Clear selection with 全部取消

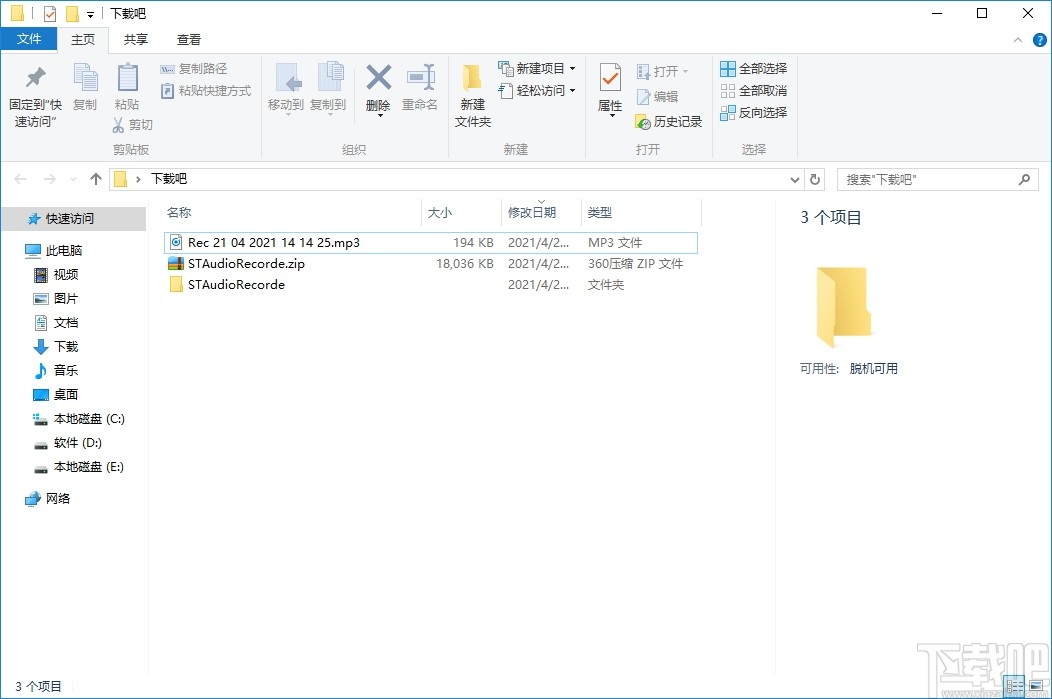coord(753,90)
